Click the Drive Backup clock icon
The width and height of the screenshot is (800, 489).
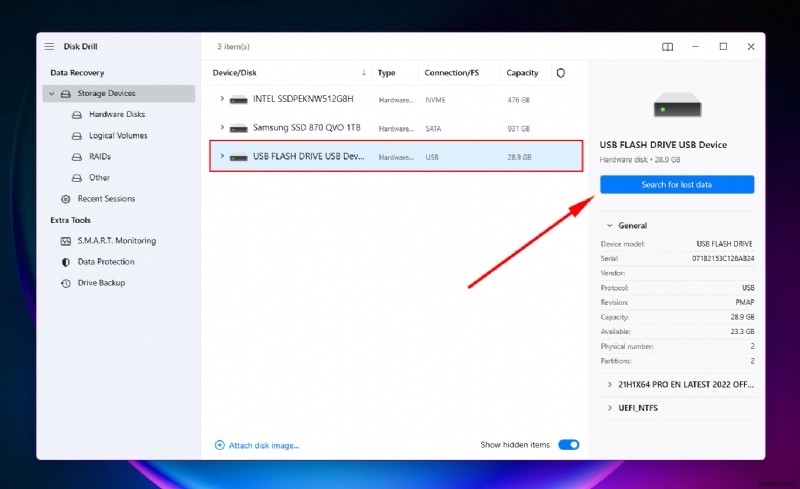(66, 283)
